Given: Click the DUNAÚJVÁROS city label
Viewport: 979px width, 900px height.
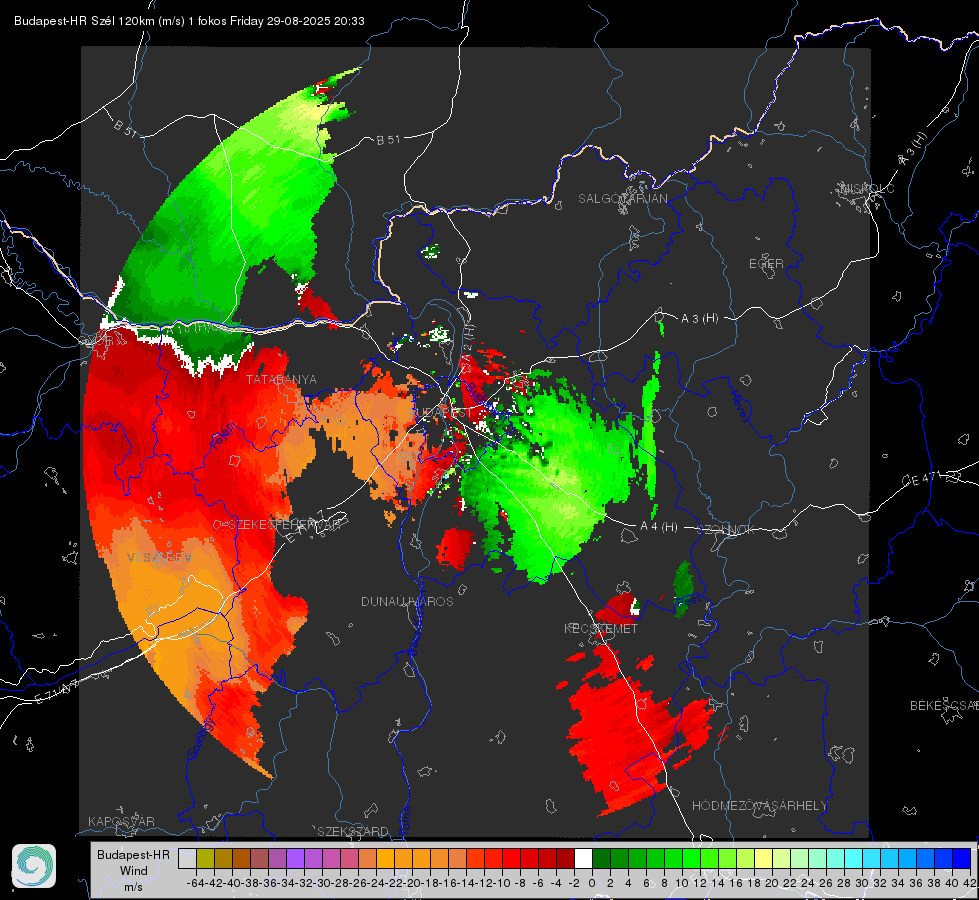Looking at the screenshot, I should point(407,601).
